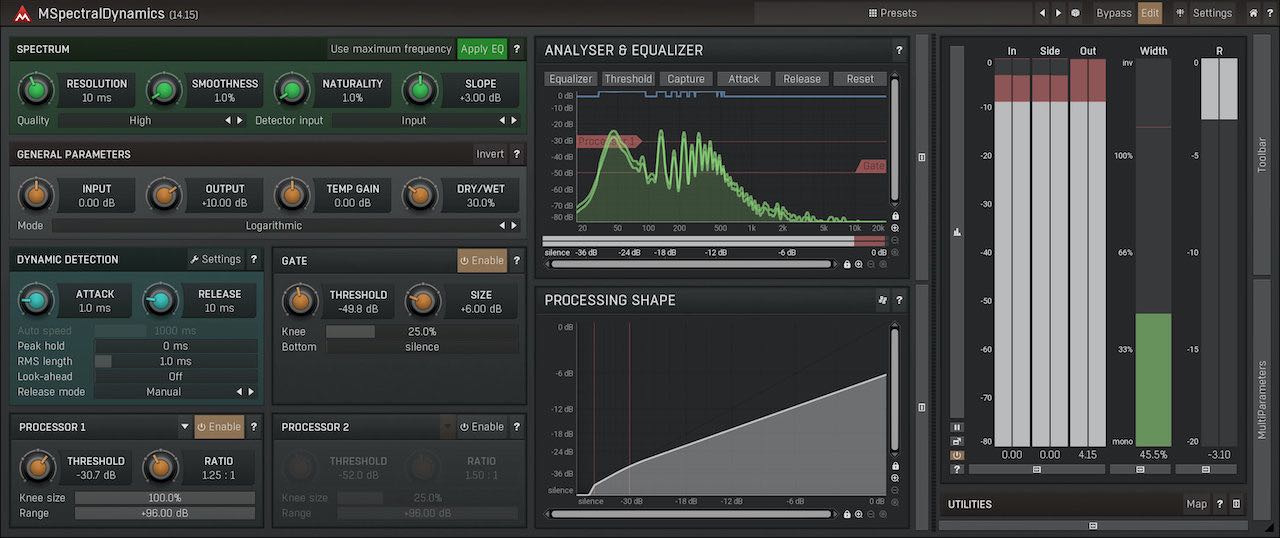Viewport: 1280px width, 538px height.
Task: Click the random preset dice icon
Action: click(x=1075, y=13)
